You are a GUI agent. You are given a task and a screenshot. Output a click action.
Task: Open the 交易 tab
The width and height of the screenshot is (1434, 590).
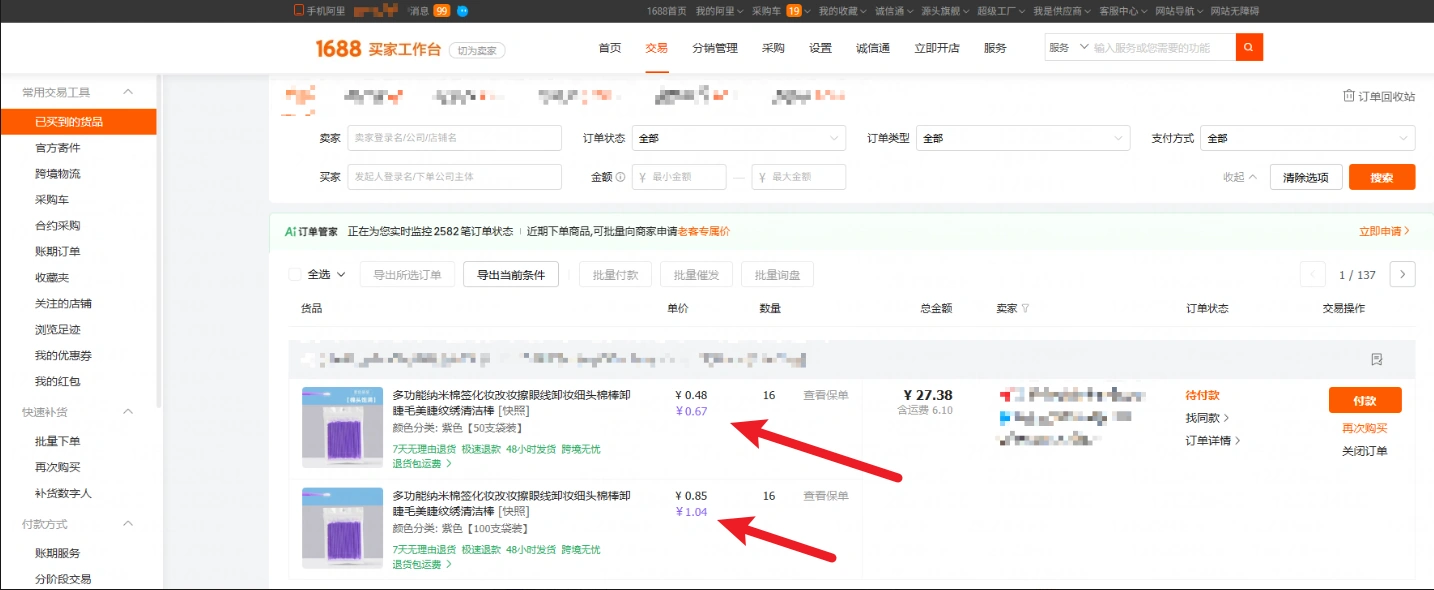tap(657, 48)
